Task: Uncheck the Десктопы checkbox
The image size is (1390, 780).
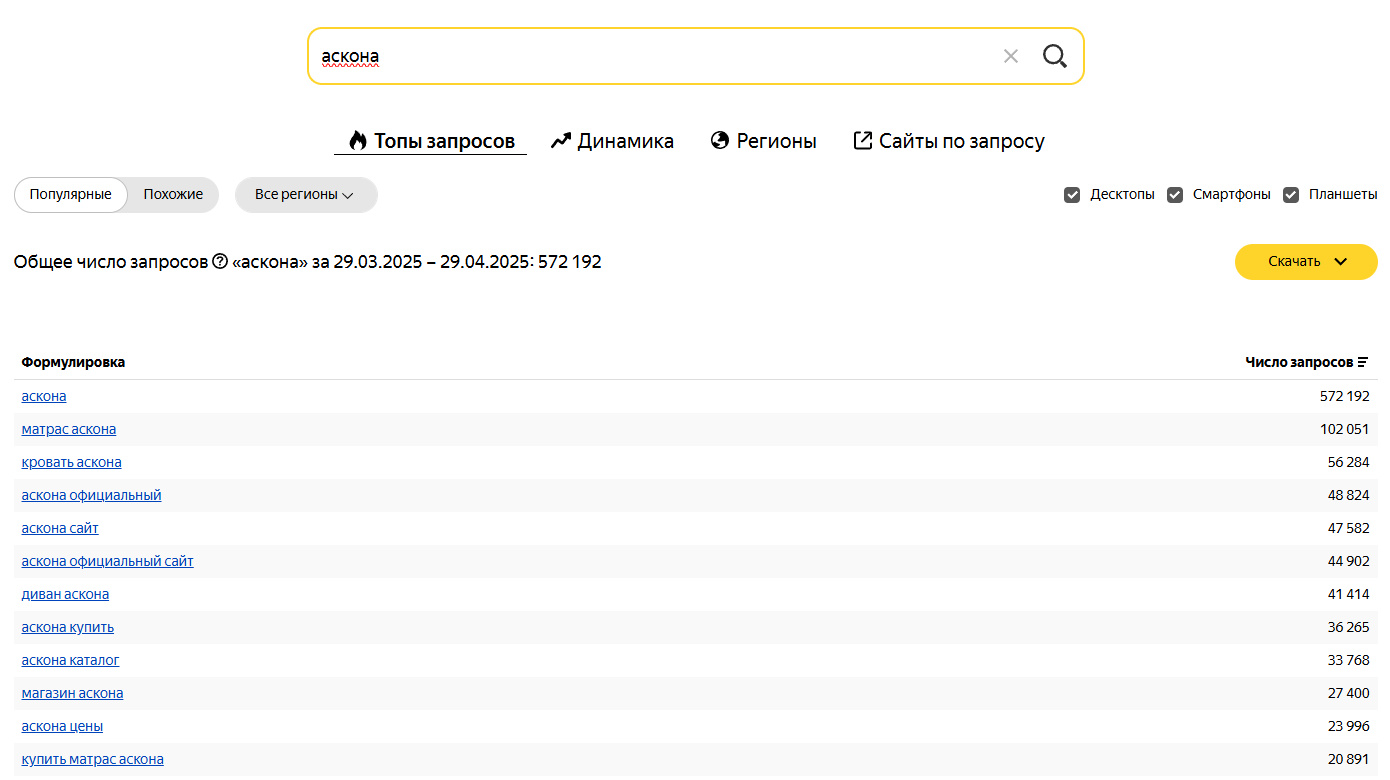Action: pos(1072,195)
